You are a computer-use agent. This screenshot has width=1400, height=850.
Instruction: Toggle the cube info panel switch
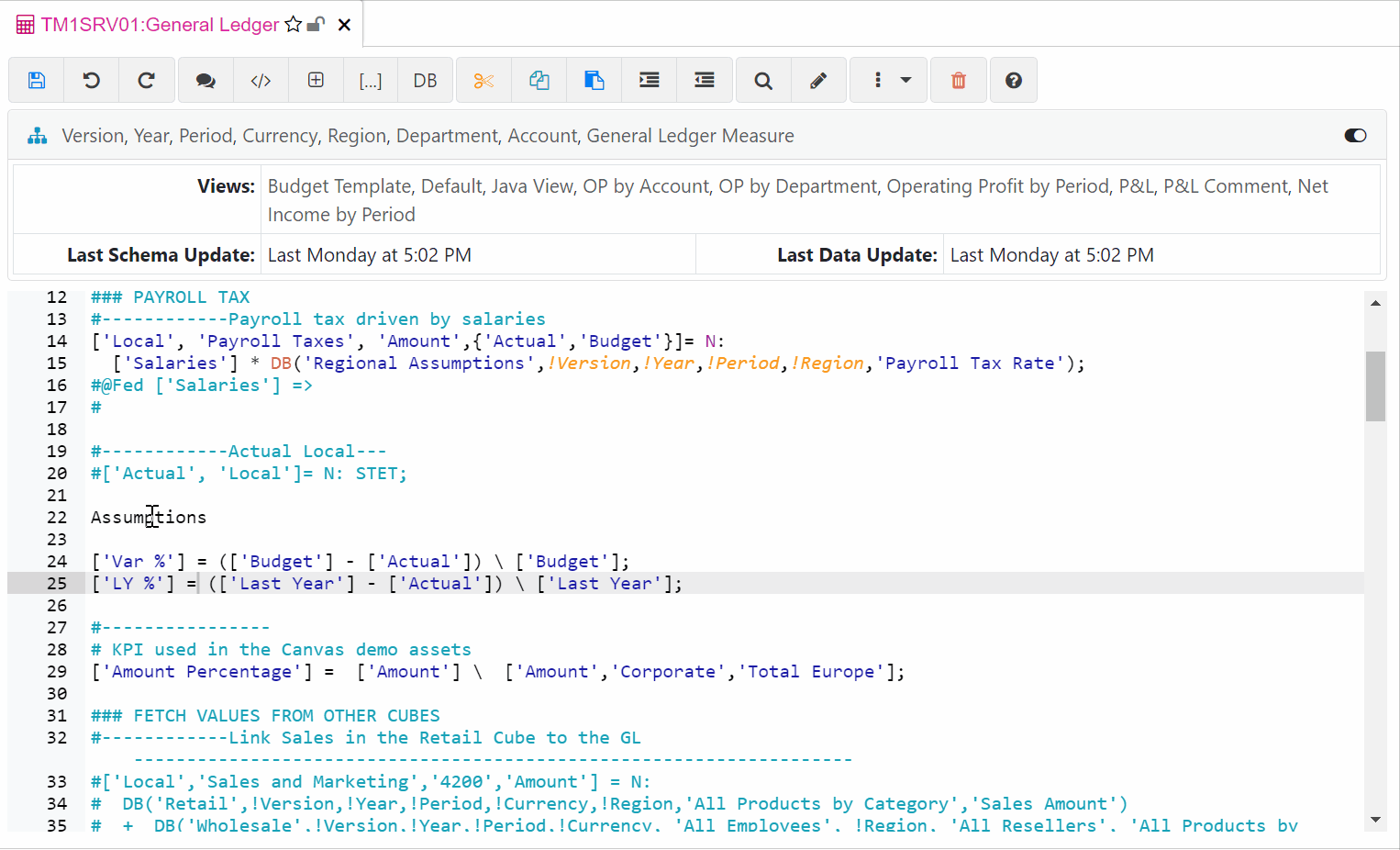[1355, 136]
